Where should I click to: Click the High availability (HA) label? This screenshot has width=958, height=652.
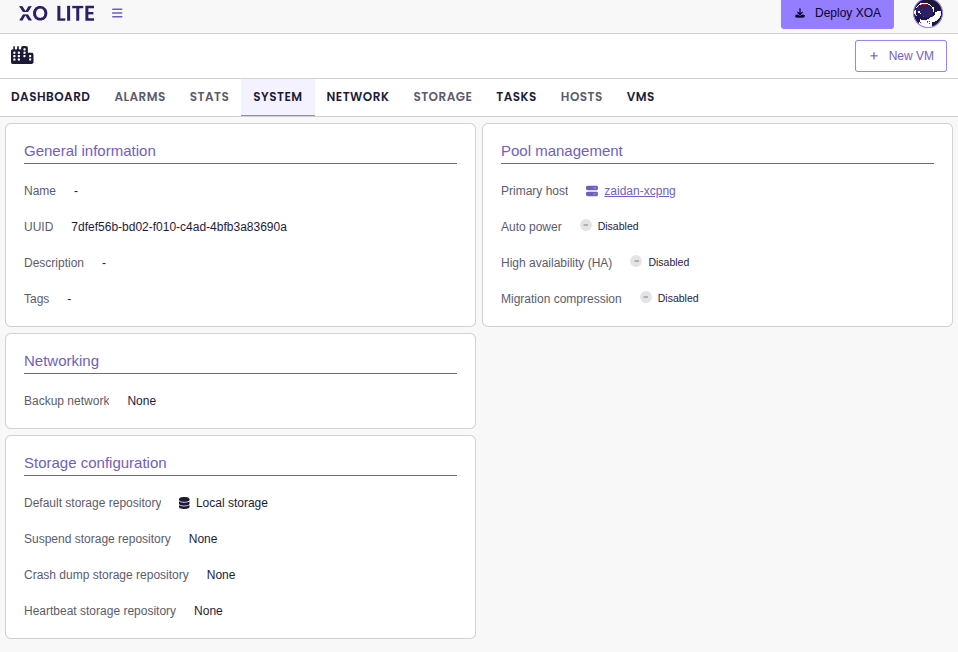point(556,263)
